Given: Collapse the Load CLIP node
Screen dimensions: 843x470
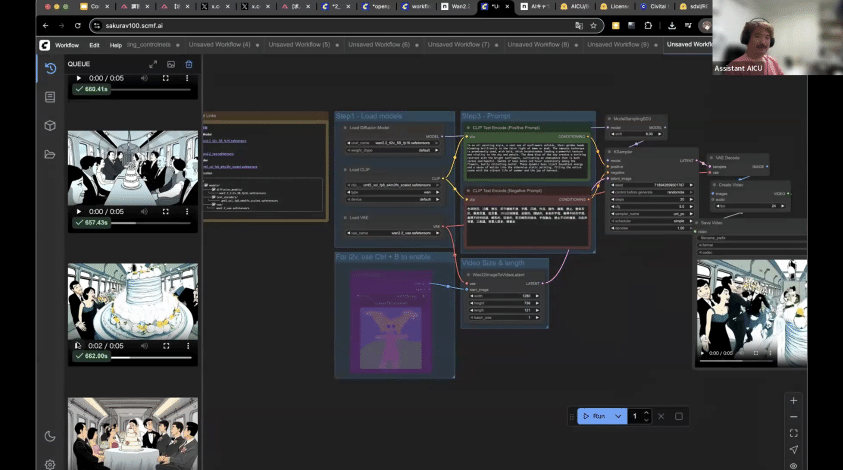Looking at the screenshot, I should pos(345,170).
